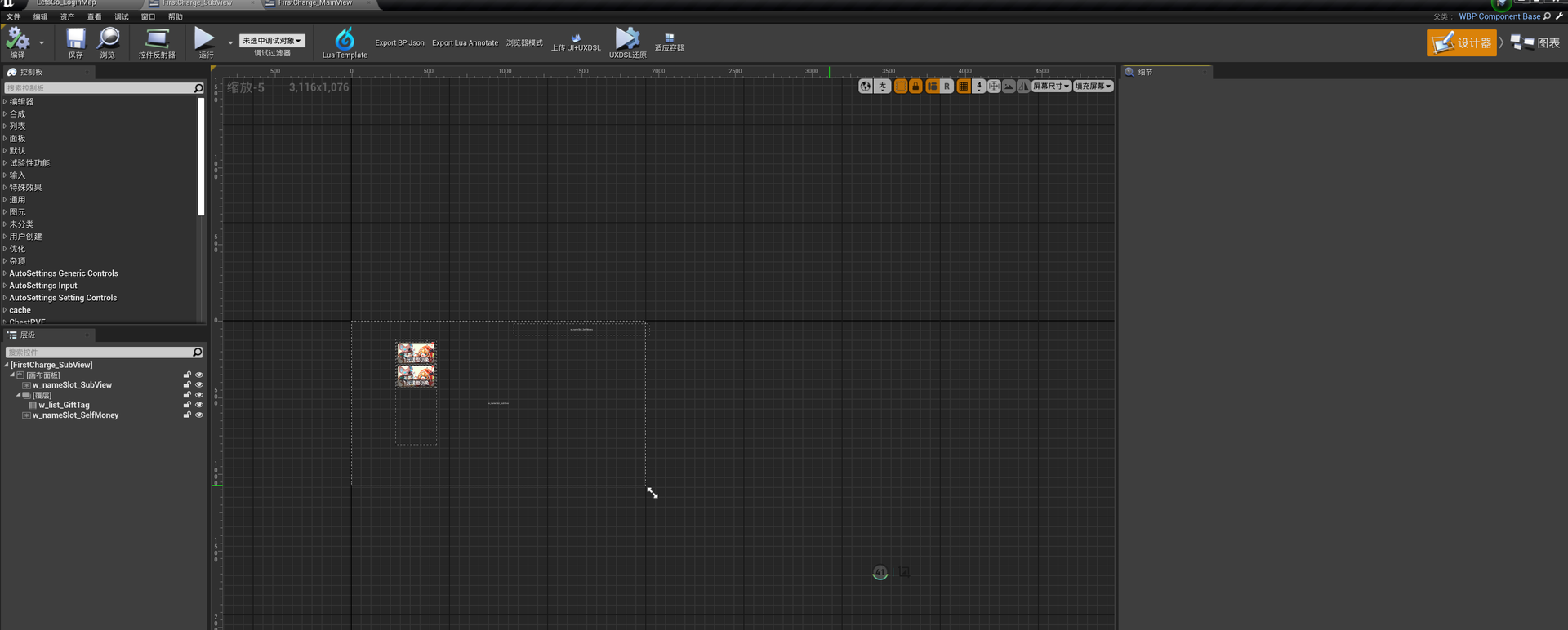
Task: Switch to the FirstCharge_MainView tab
Action: pyautogui.click(x=314, y=3)
